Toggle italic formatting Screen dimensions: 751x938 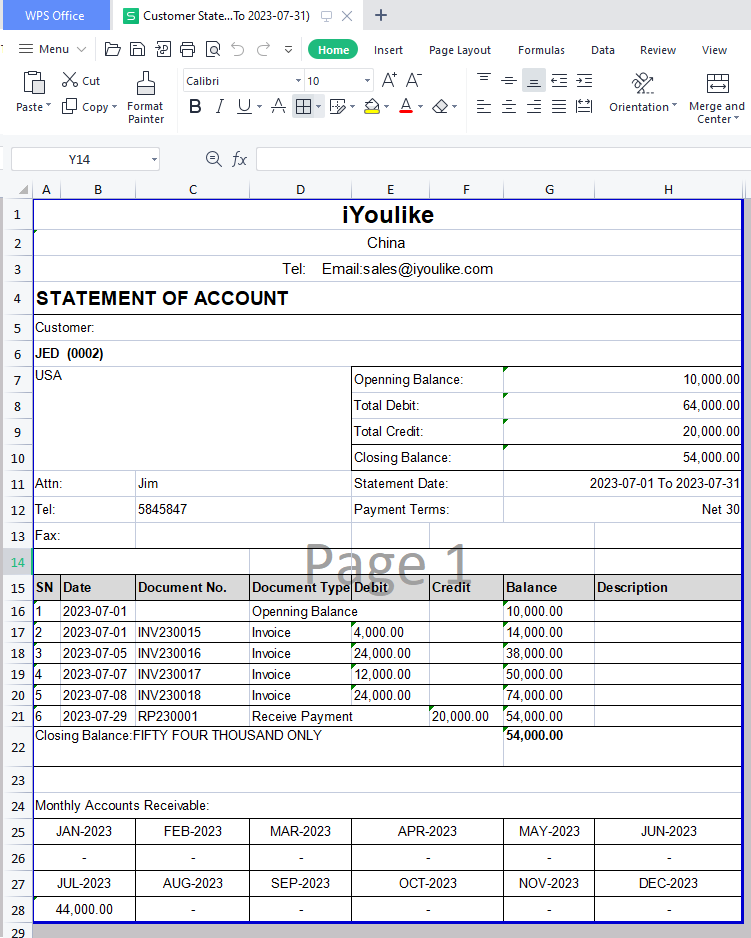click(219, 107)
